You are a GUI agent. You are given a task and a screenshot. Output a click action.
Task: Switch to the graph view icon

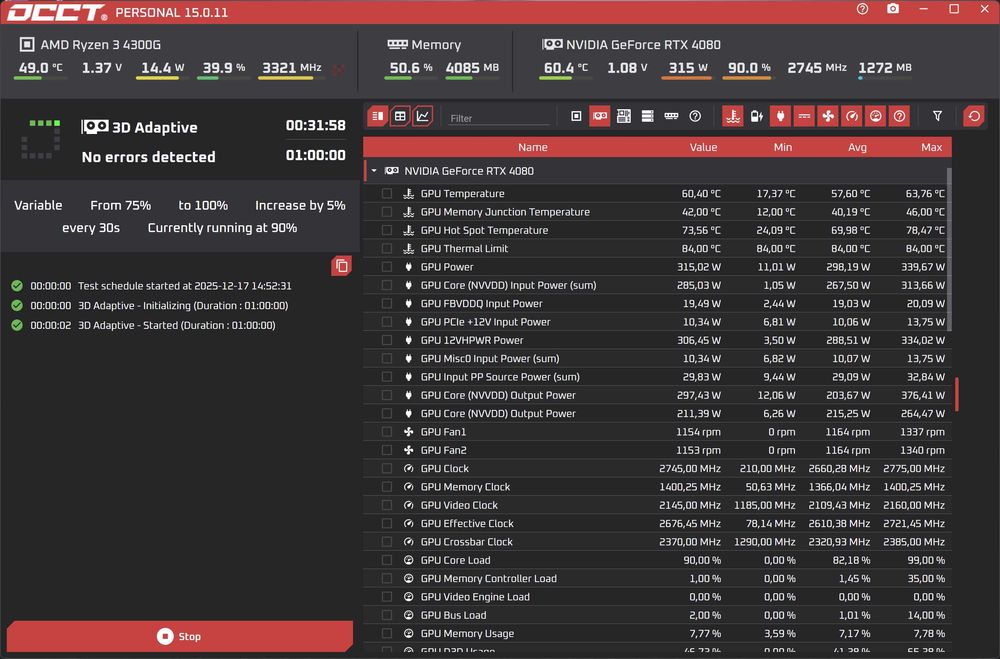pyautogui.click(x=422, y=116)
